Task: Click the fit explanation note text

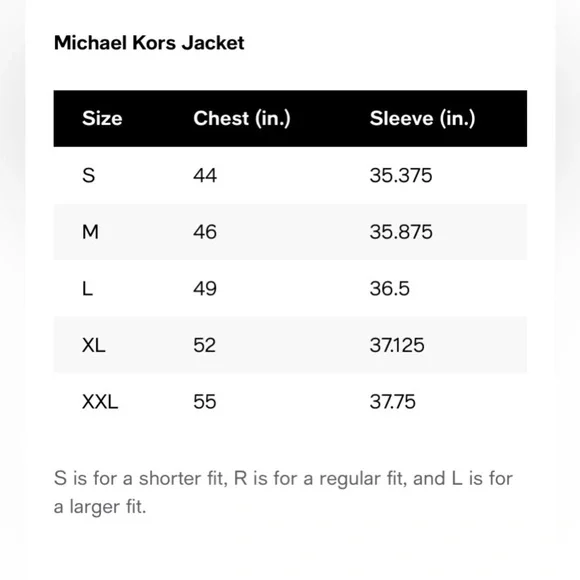Action: click(x=283, y=492)
